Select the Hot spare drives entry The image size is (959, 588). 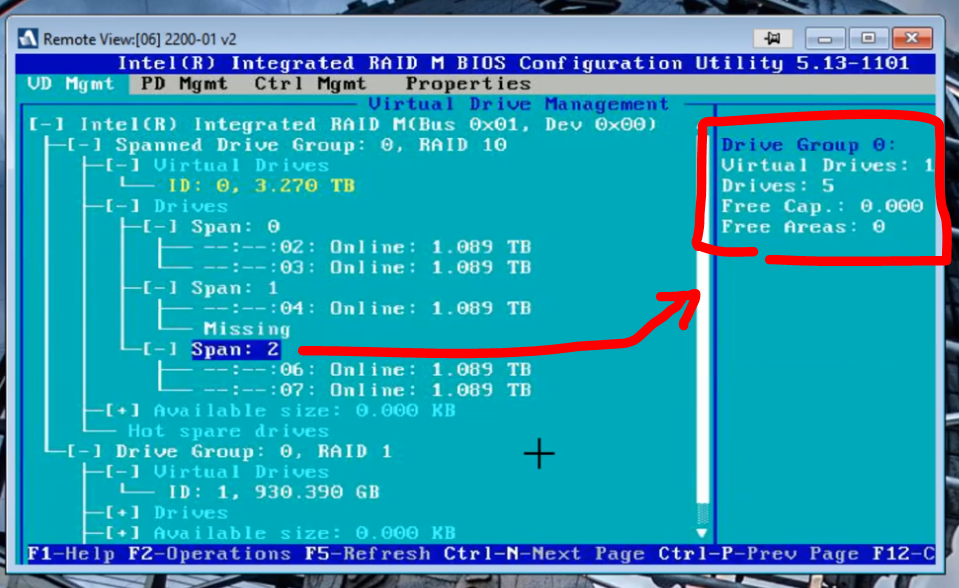228,431
